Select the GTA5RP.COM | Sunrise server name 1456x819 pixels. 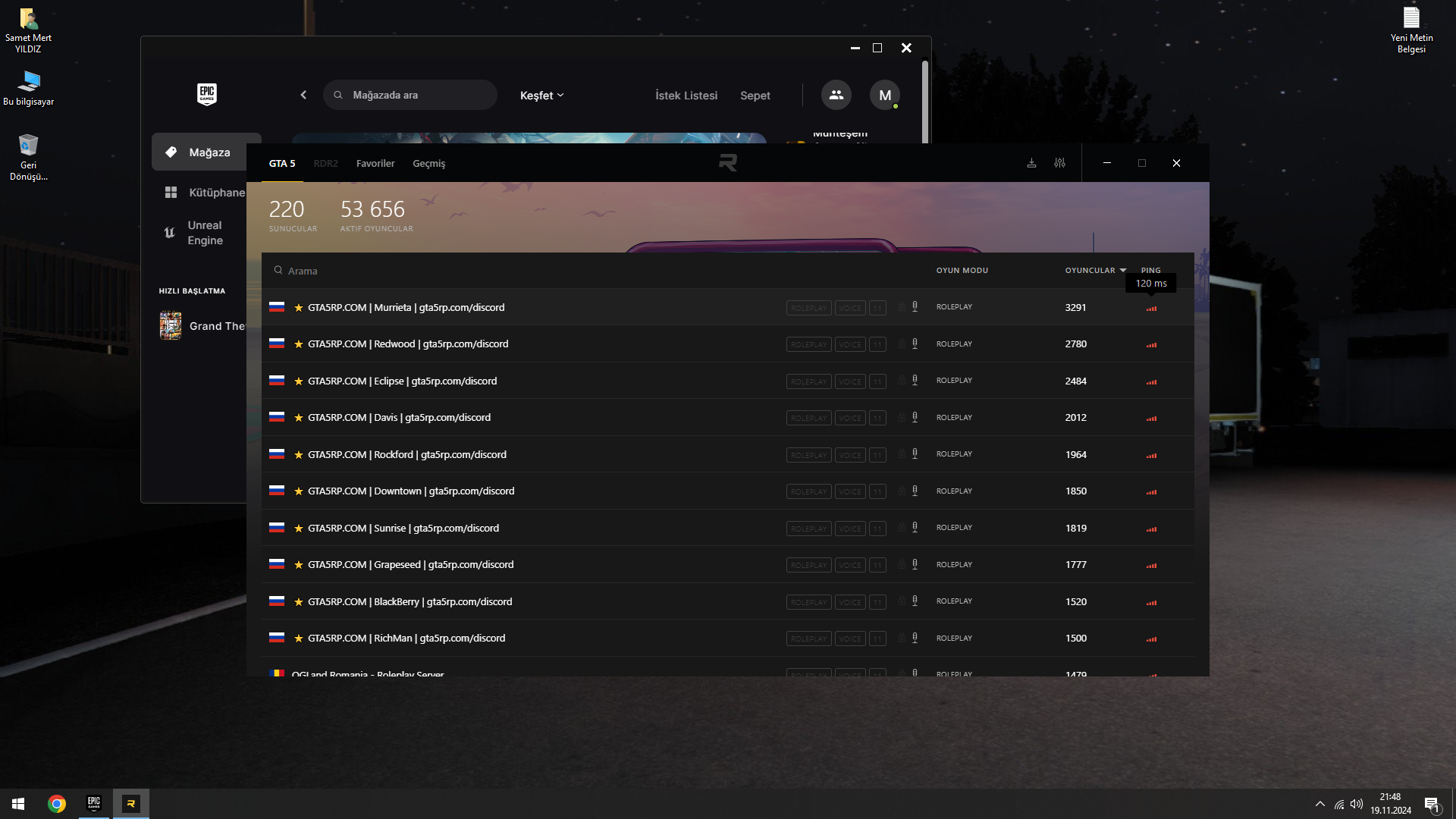coord(403,529)
